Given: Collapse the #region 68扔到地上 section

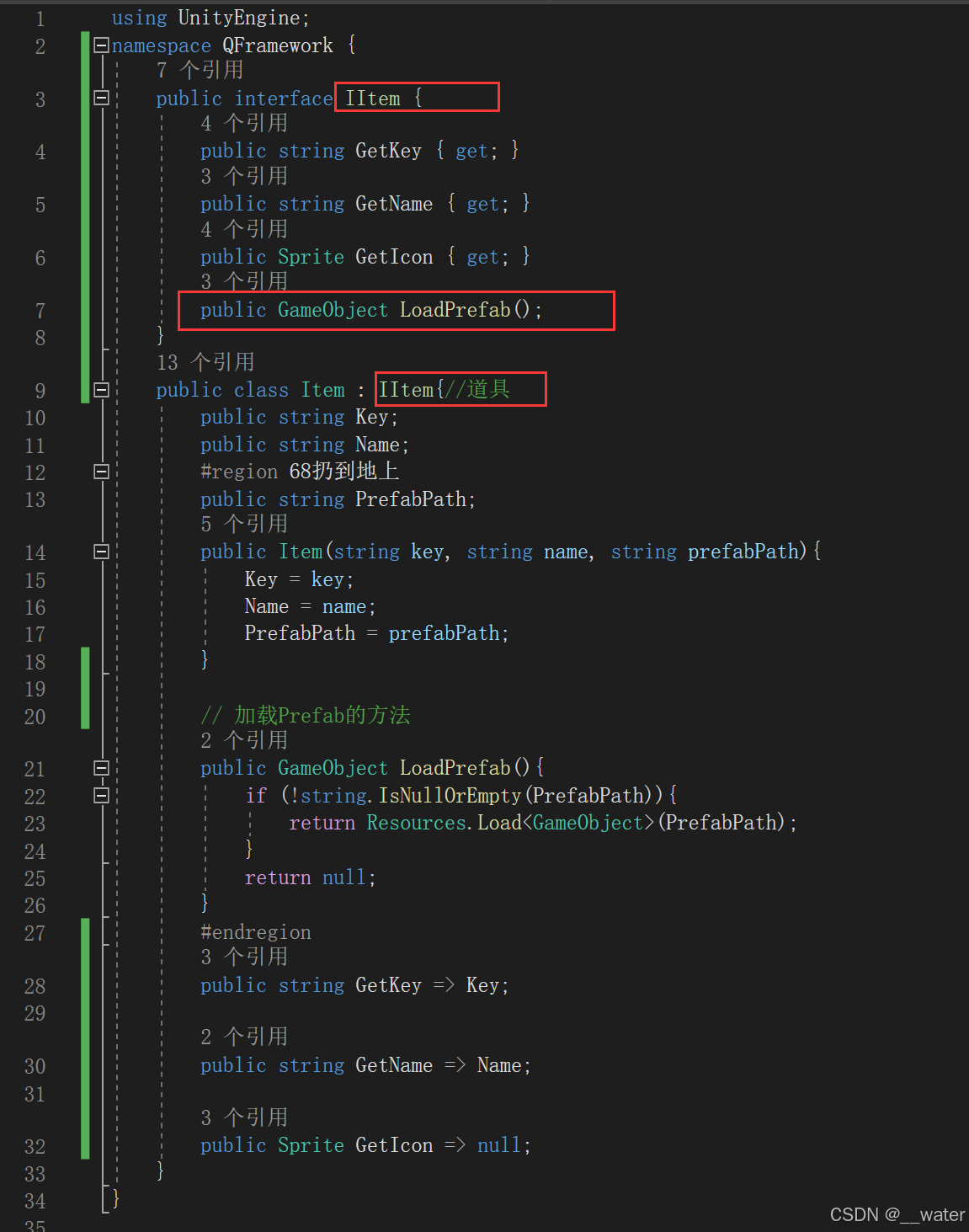Looking at the screenshot, I should (x=101, y=471).
